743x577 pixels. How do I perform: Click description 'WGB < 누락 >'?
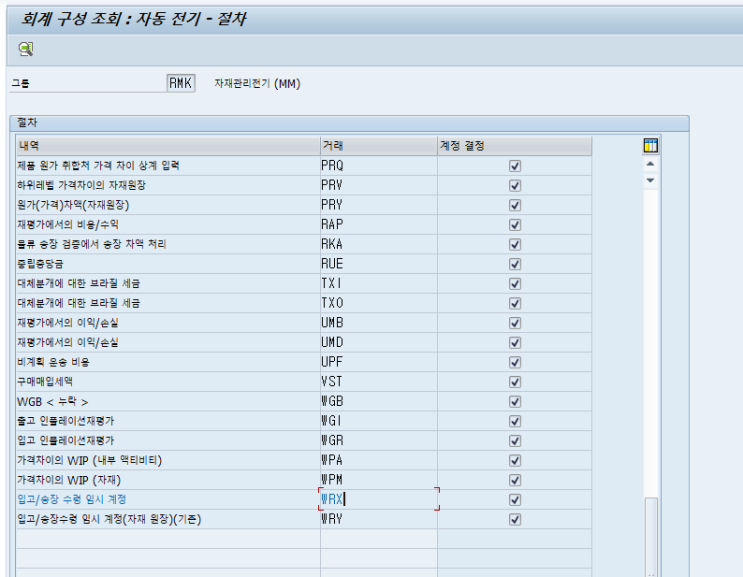click(53, 402)
